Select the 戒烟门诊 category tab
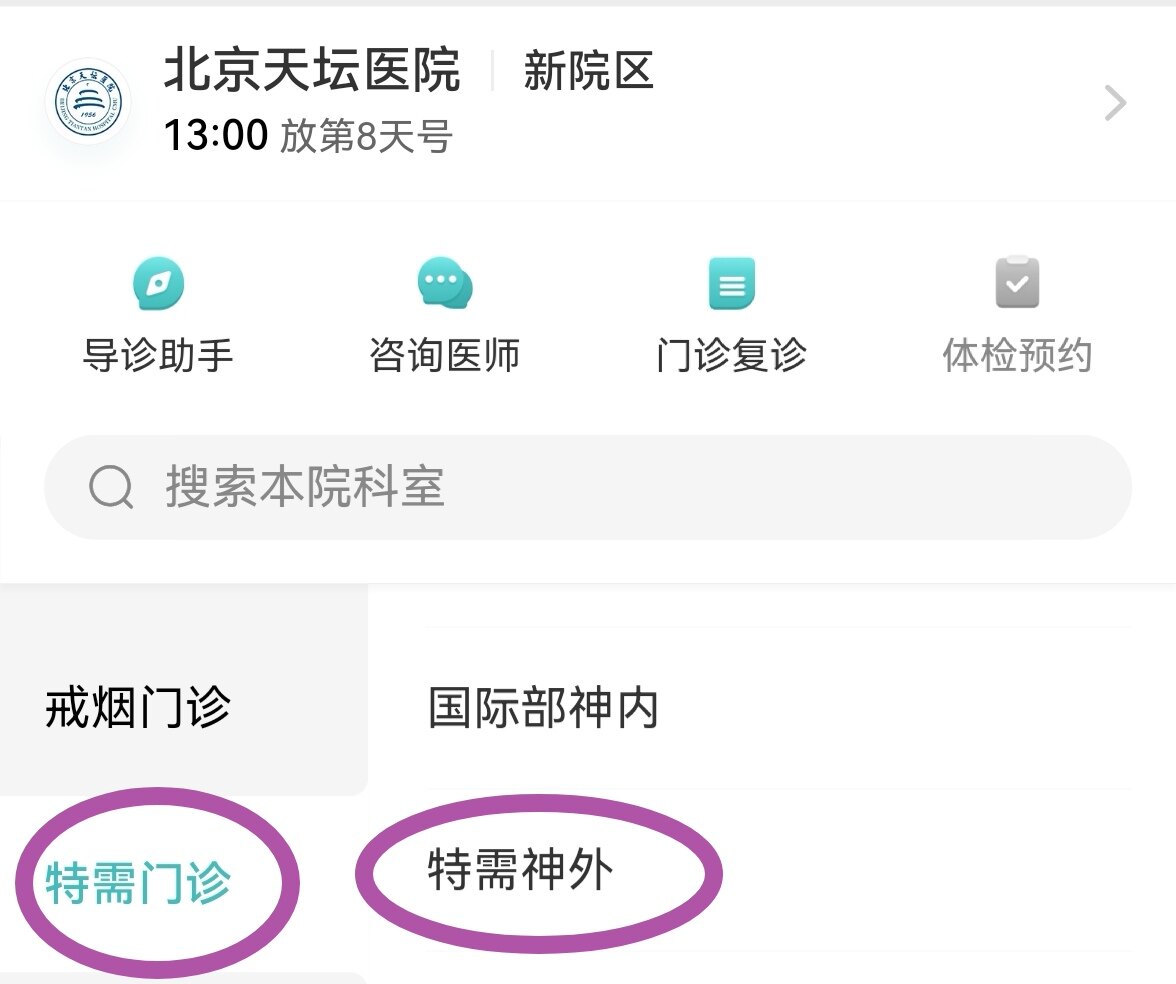Screen dimensions: 1176x984 click(x=138, y=708)
